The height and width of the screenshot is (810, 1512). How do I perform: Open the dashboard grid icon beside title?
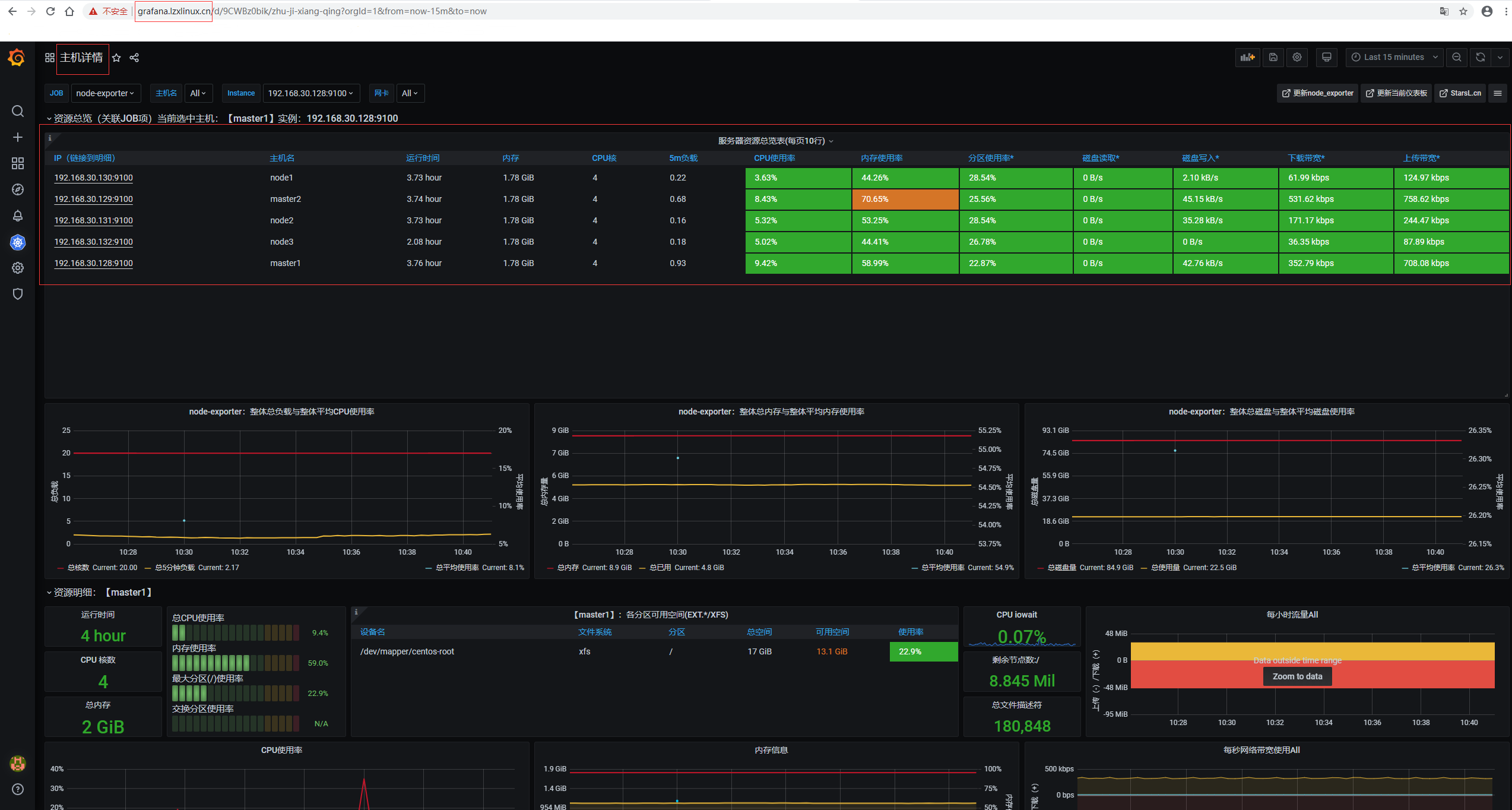point(50,58)
